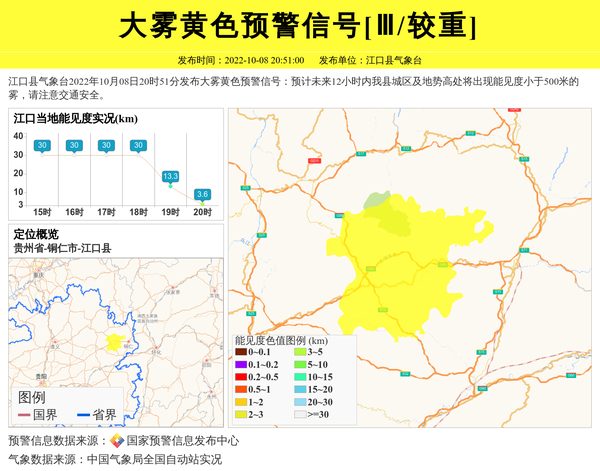600x471 pixels.
Task: Click the 30 data label at 15时
Action: pos(42,146)
